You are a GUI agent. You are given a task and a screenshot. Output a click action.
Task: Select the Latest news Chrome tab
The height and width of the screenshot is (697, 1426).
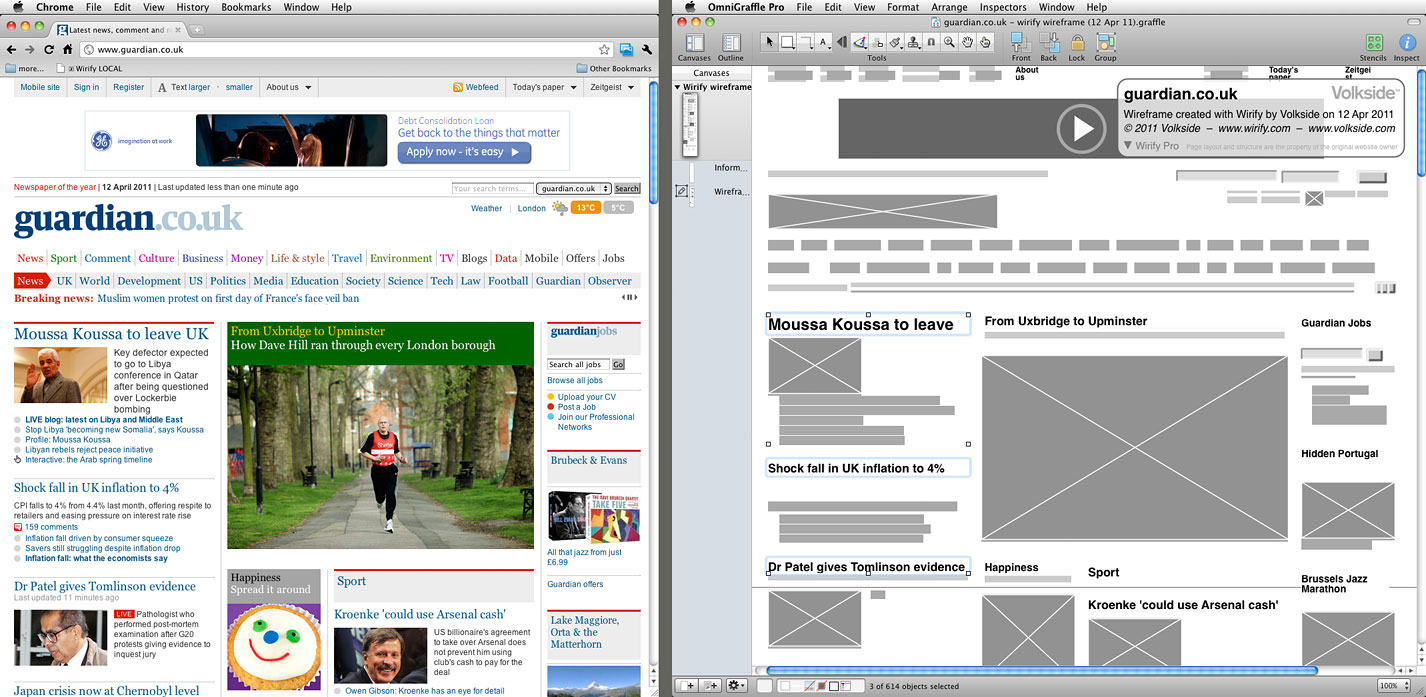pyautogui.click(x=118, y=30)
